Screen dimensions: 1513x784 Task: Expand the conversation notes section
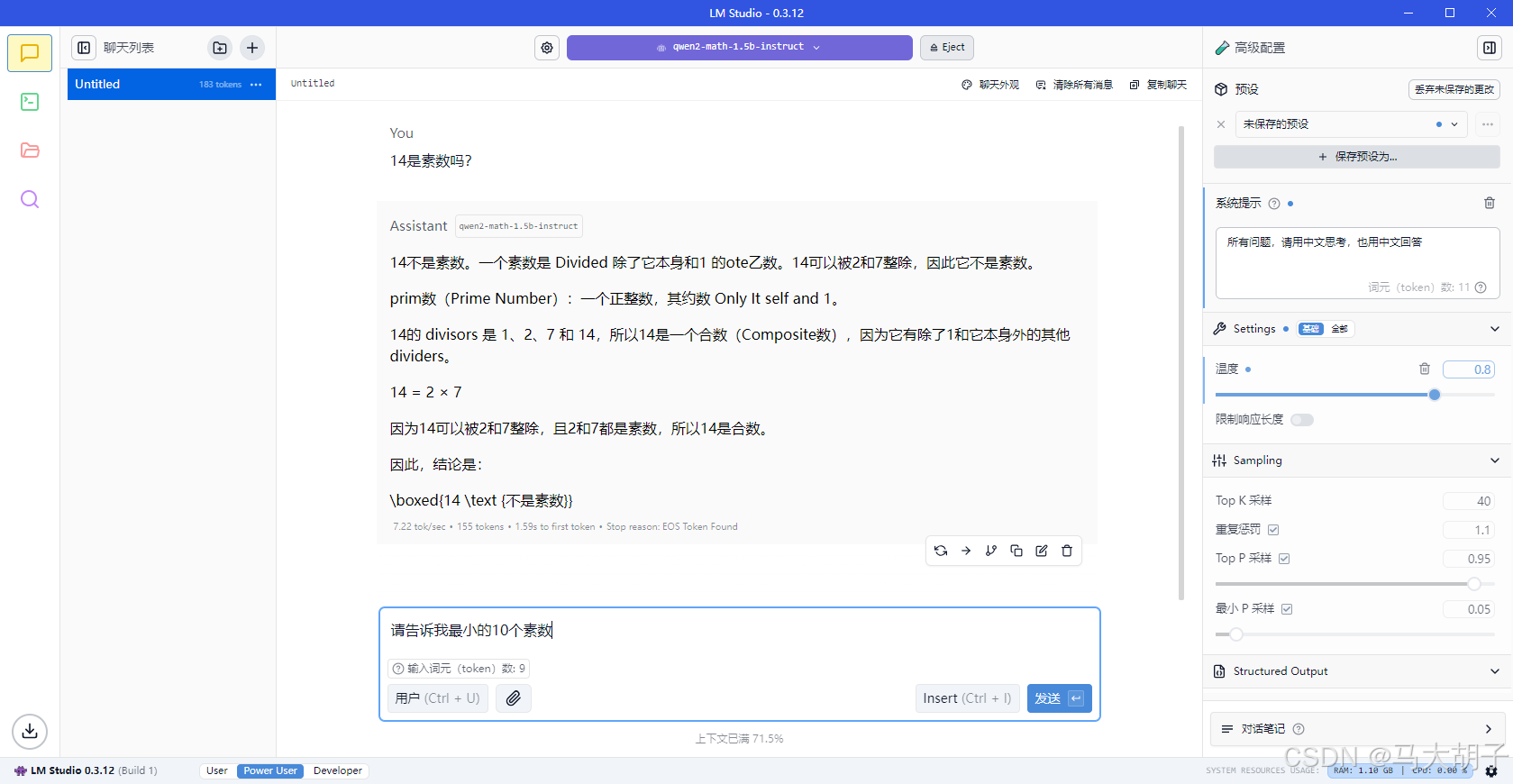tap(1488, 729)
